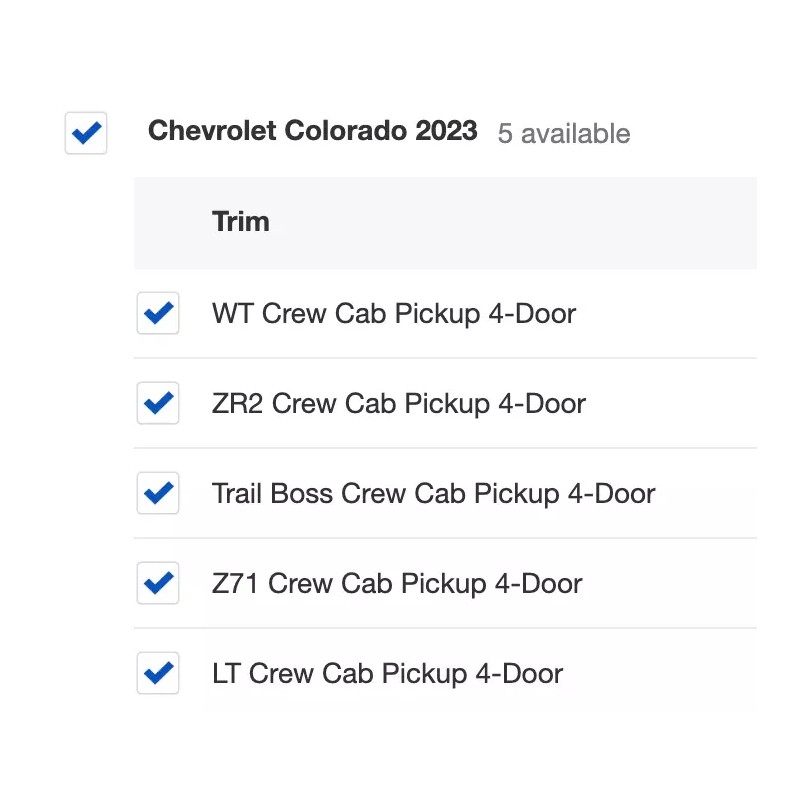Click the Trail Boss Crew Cab Pickup label
Image resolution: width=800 pixels, height=800 pixels.
click(433, 494)
